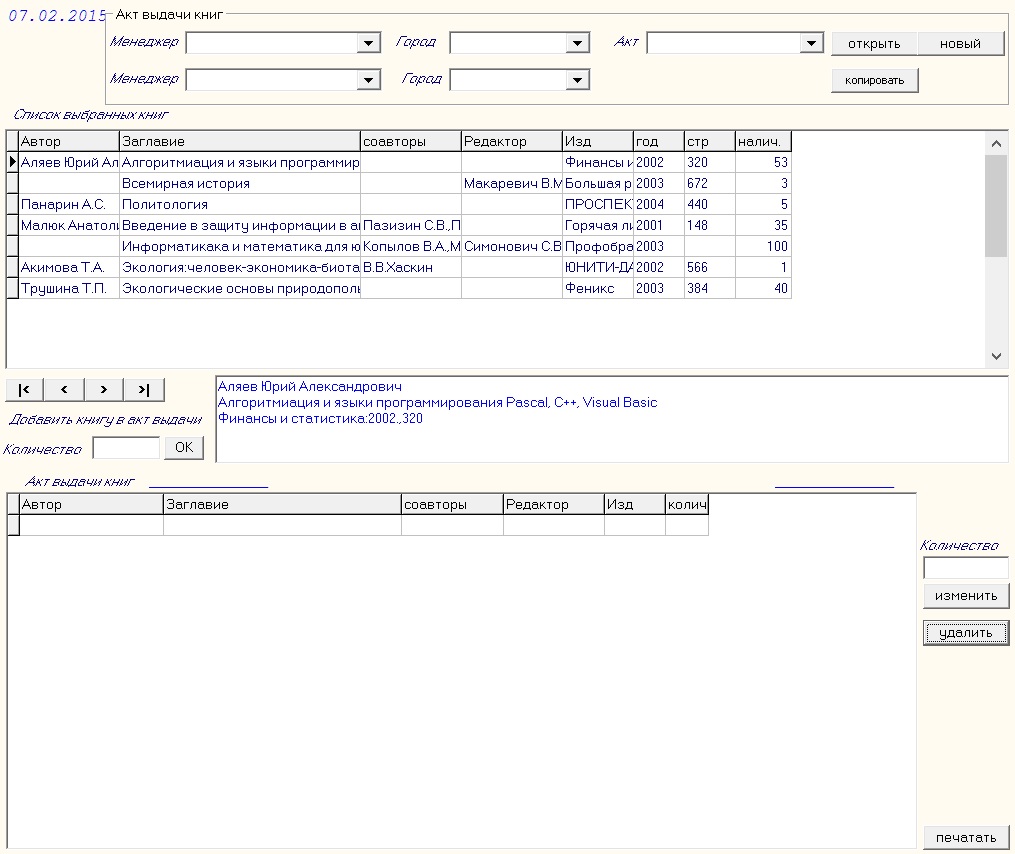This screenshot has height=854, width=1015.
Task: Select row selector for Панарин А.С.
Action: point(12,204)
